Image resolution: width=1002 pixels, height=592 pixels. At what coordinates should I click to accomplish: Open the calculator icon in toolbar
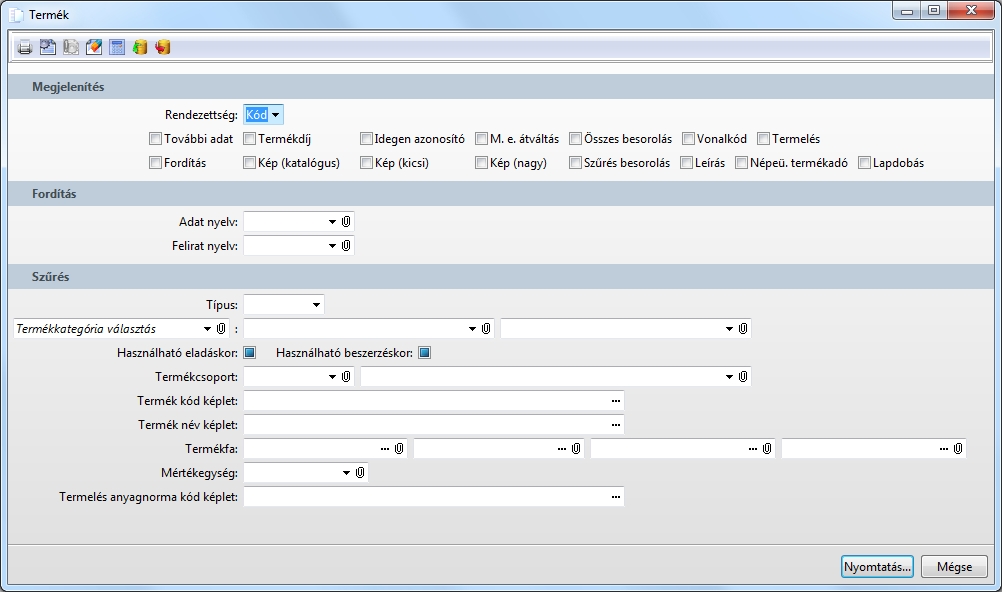(x=117, y=47)
